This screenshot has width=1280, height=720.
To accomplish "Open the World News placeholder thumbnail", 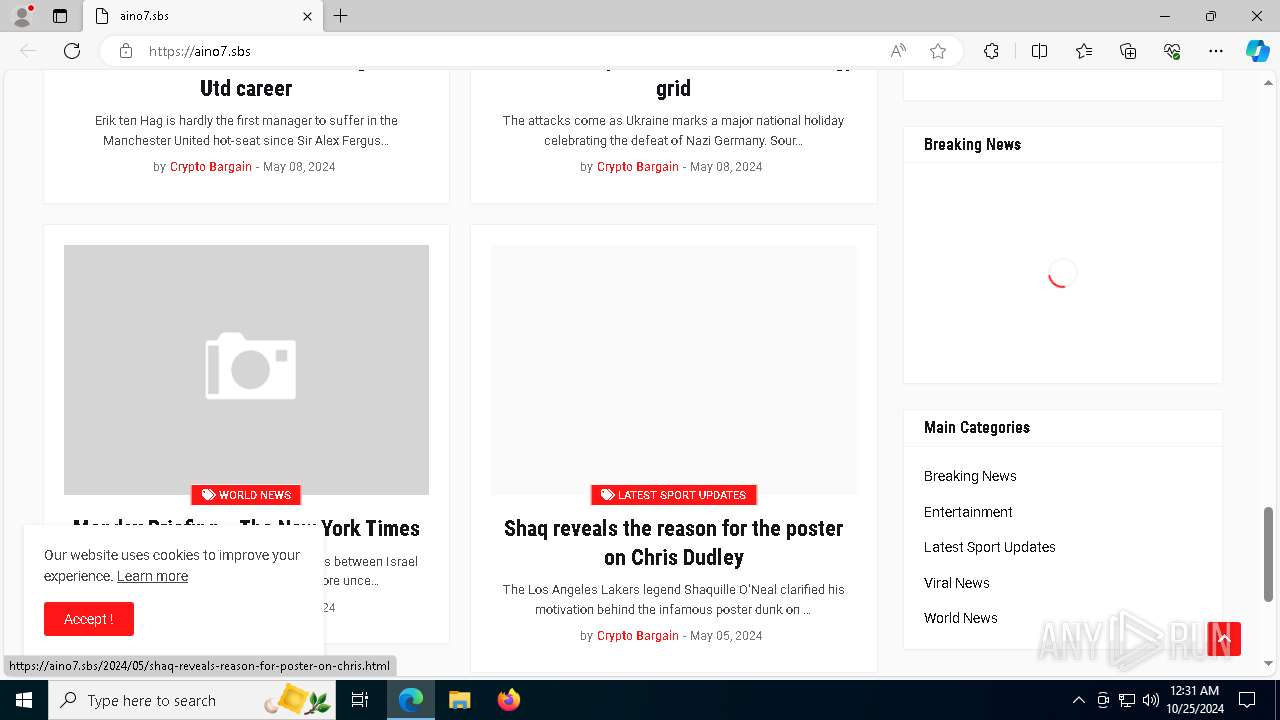I will [x=246, y=369].
